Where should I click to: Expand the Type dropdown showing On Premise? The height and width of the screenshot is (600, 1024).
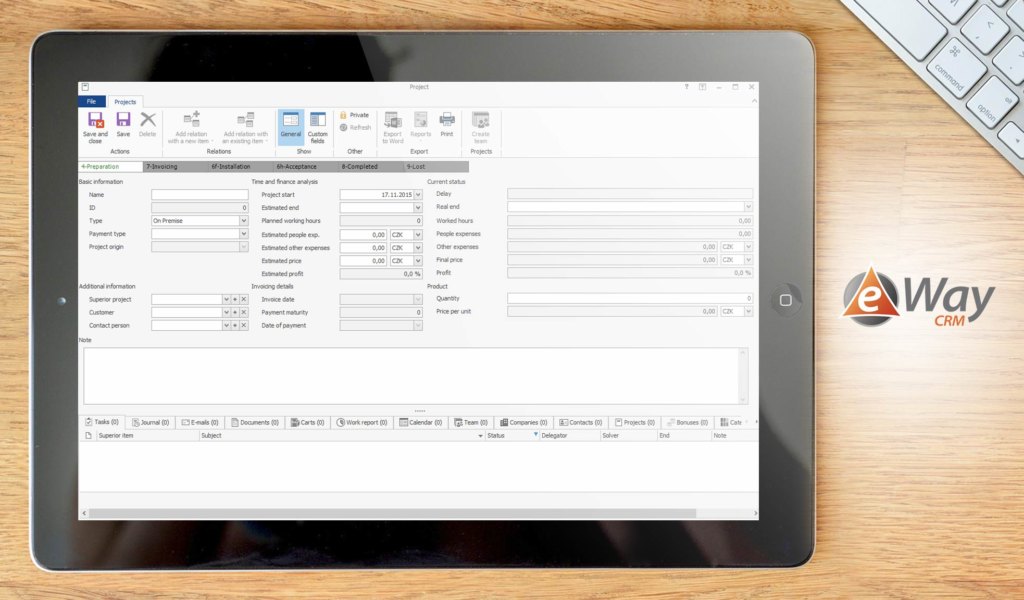(243, 221)
